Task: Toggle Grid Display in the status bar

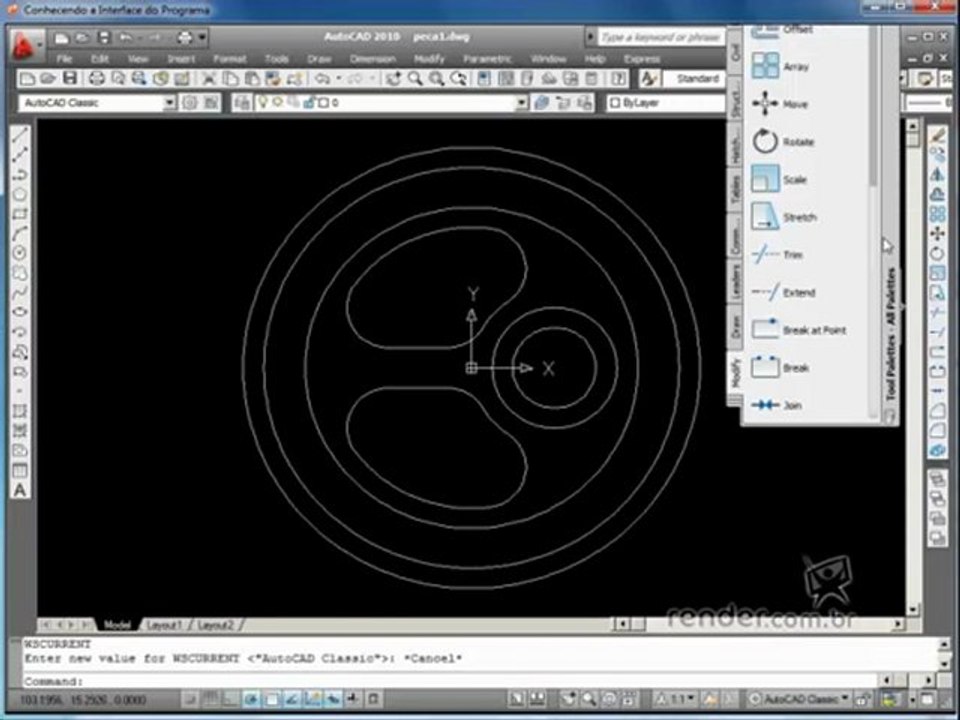Action: click(211, 699)
